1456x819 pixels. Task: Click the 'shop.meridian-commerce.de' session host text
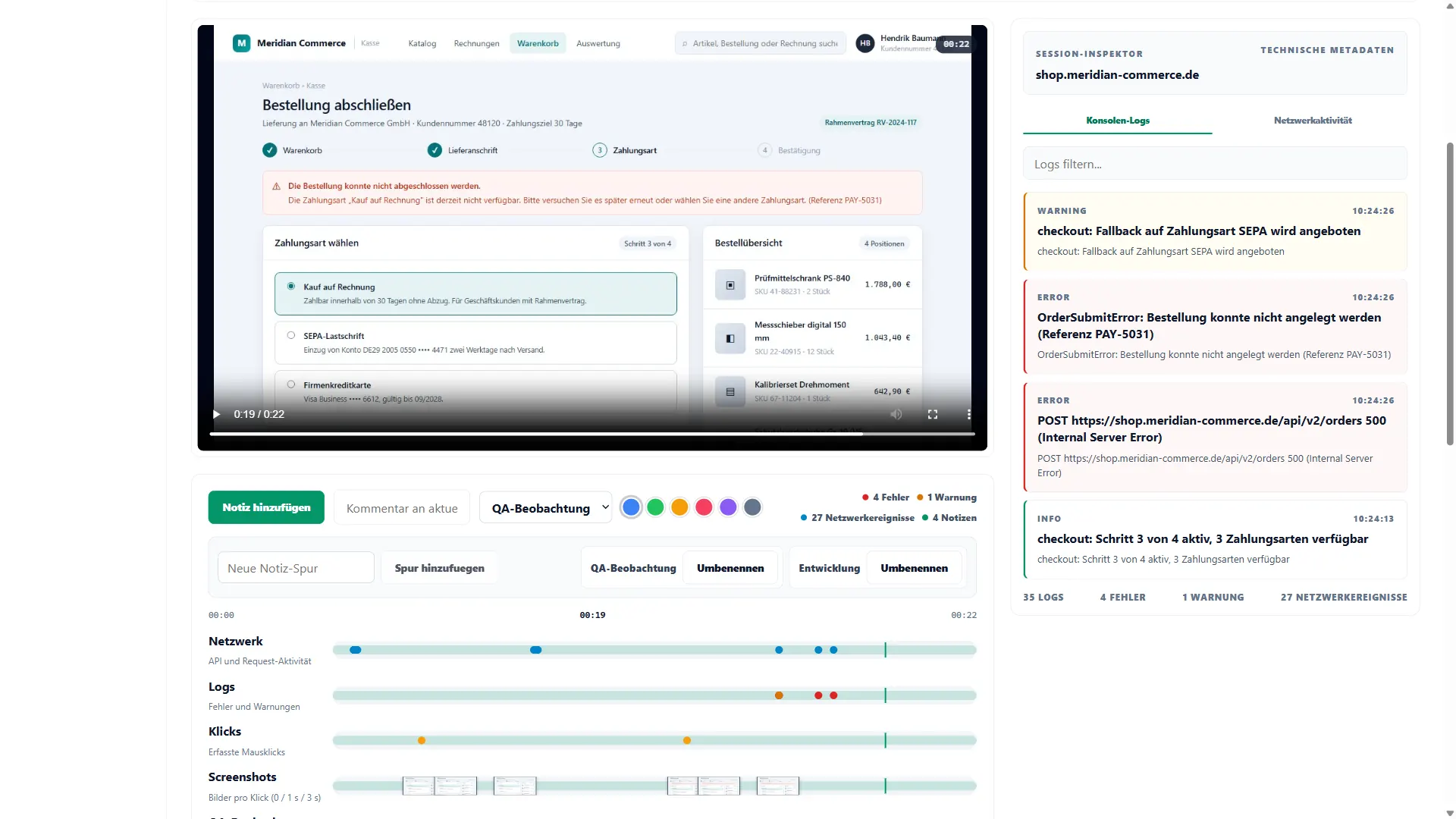(1117, 74)
